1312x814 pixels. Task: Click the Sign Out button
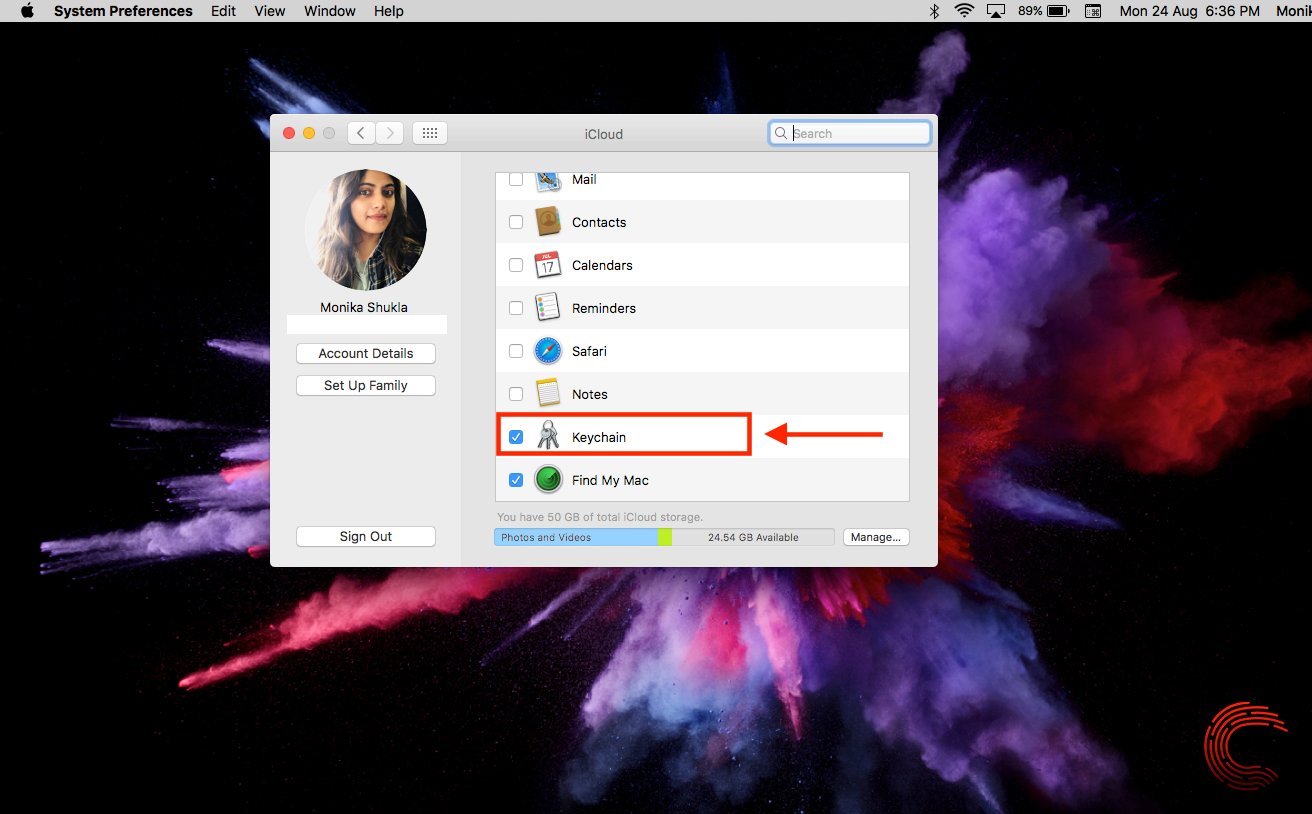(366, 536)
